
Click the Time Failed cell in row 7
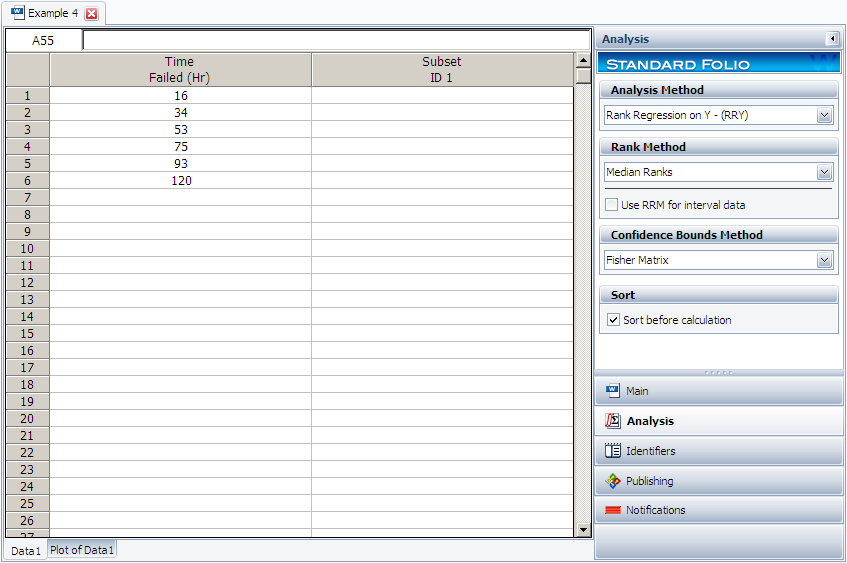[x=180, y=198]
